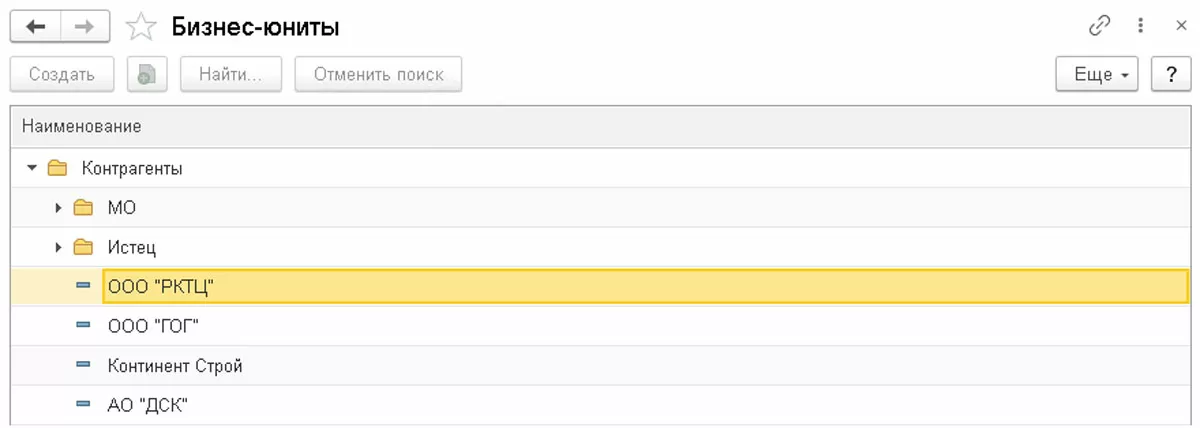Open the Еще dropdown menu
This screenshot has height=428, width=1200.
click(1097, 75)
